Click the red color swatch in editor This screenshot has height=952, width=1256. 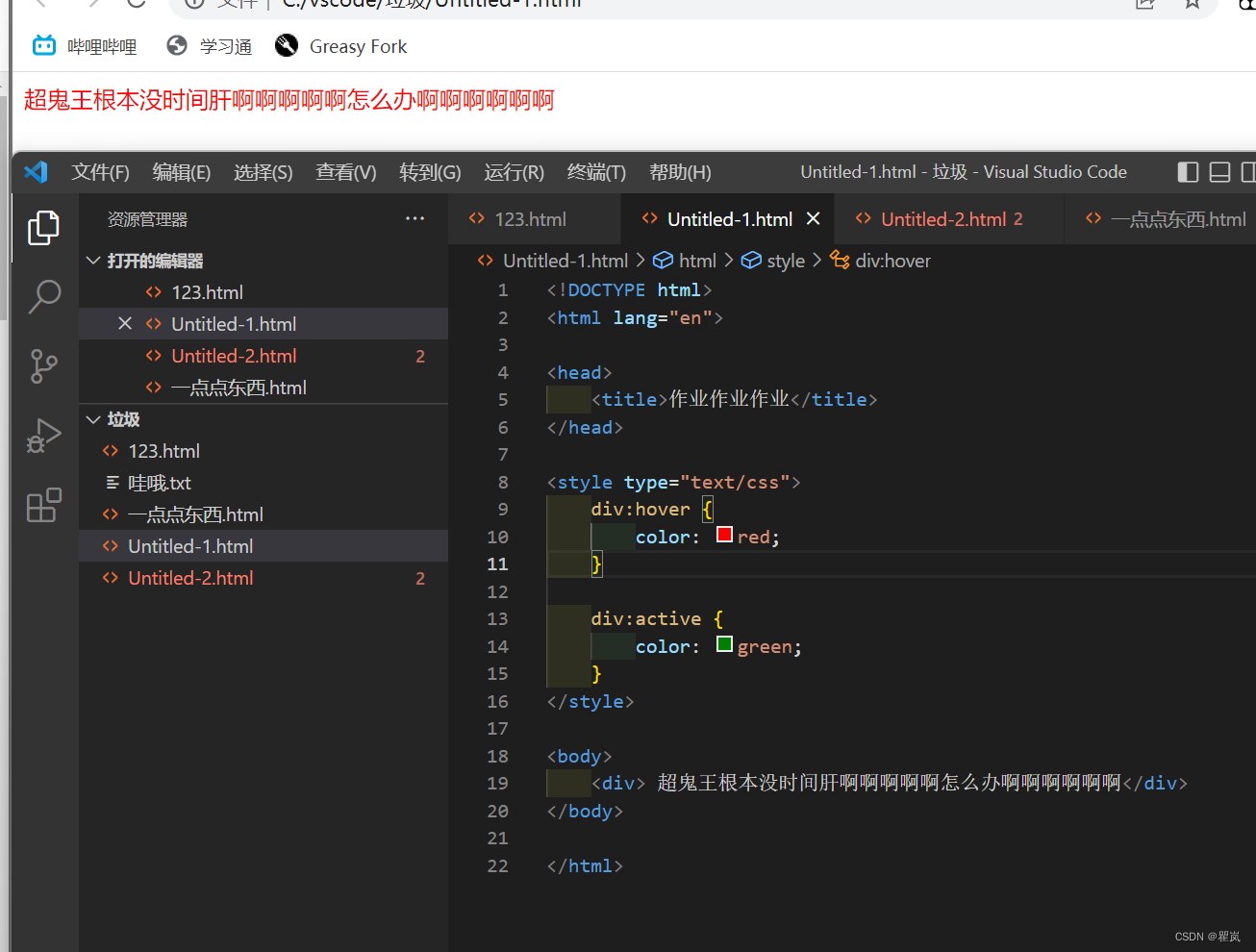(725, 535)
